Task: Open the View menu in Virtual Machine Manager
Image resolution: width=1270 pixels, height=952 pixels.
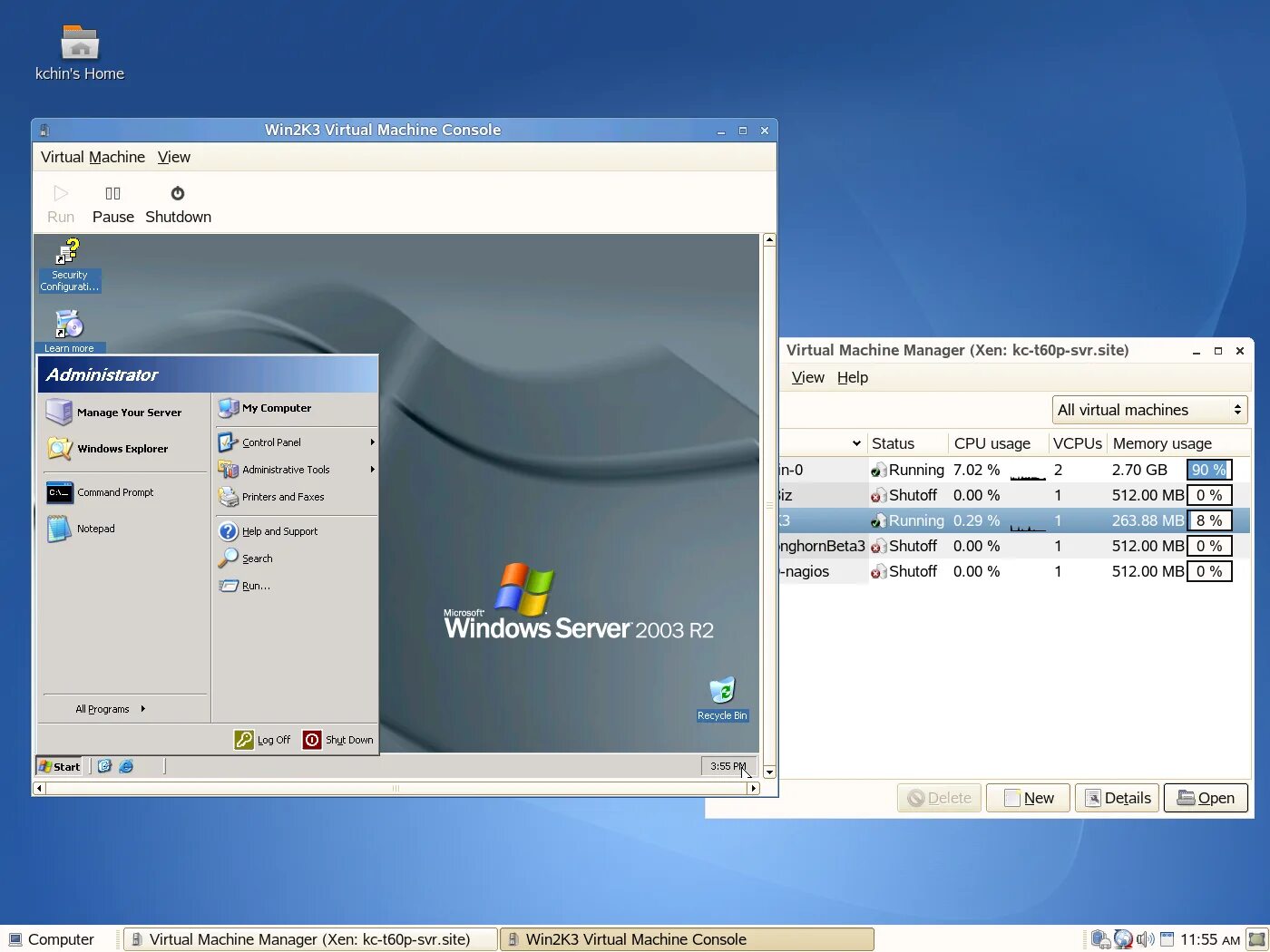Action: (806, 377)
